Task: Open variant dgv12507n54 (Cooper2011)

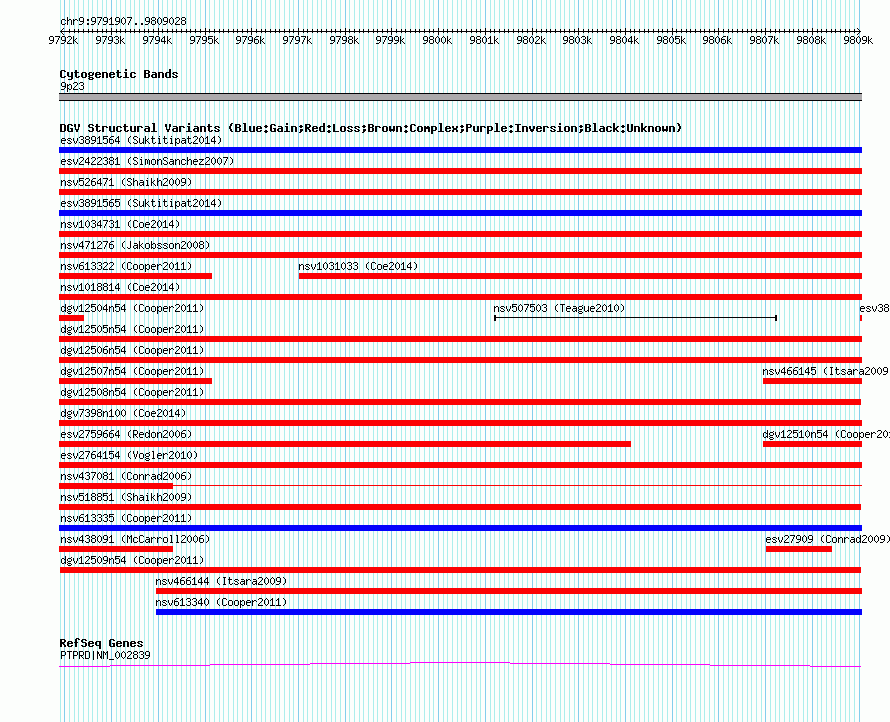Action: (132, 371)
